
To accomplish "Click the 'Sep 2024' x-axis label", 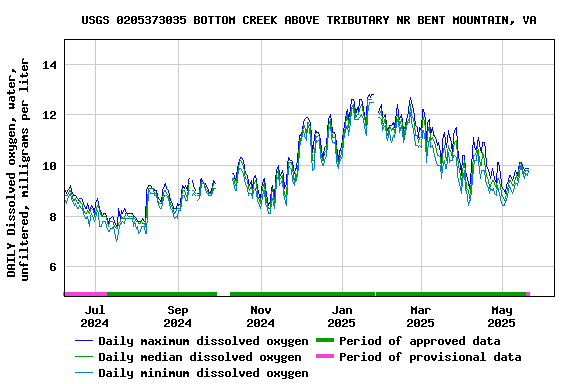I will tap(178, 316).
